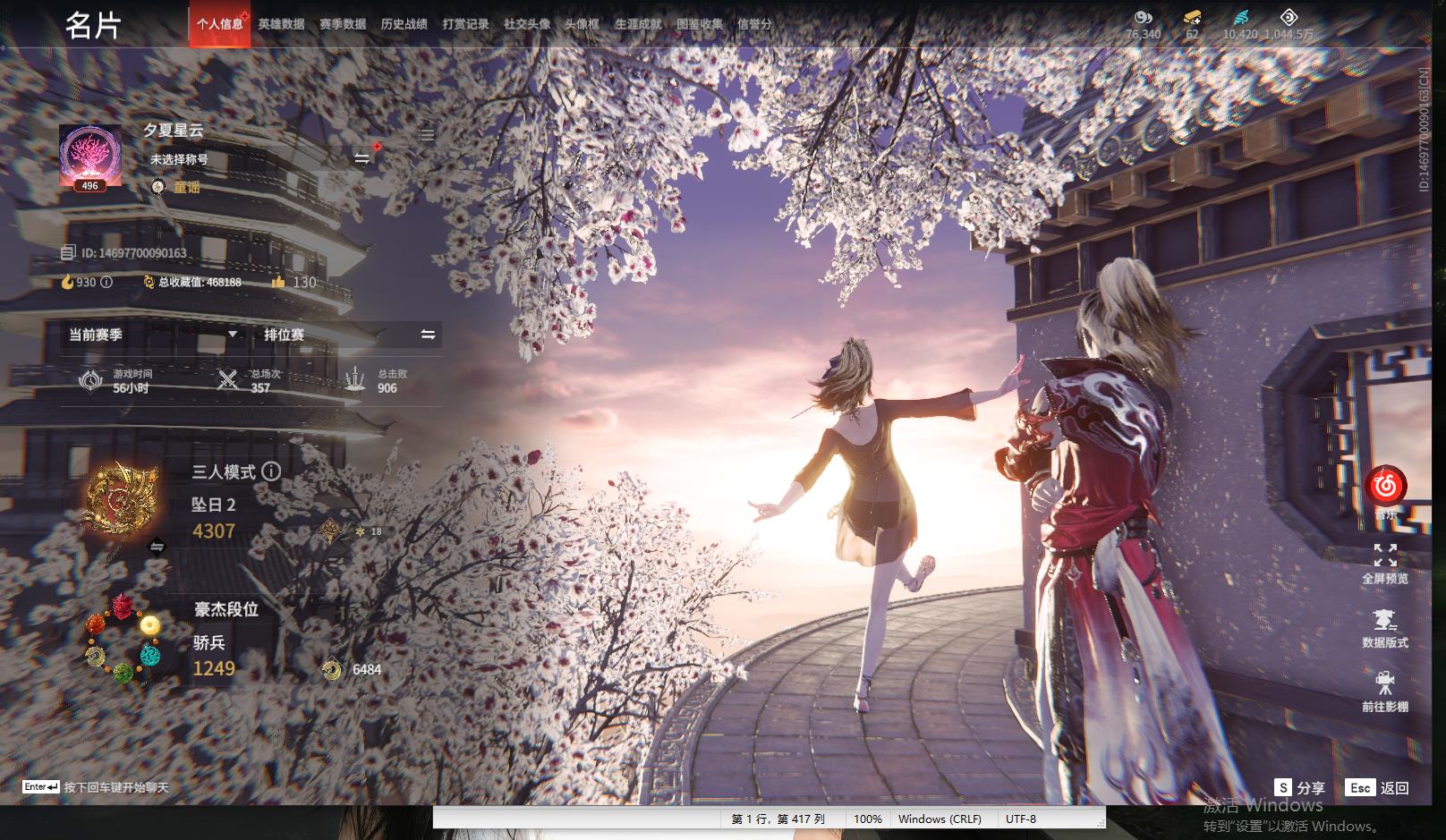This screenshot has width=1446, height=840.
Task: Open 全屏预览 fullscreen preview
Action: click(1385, 564)
